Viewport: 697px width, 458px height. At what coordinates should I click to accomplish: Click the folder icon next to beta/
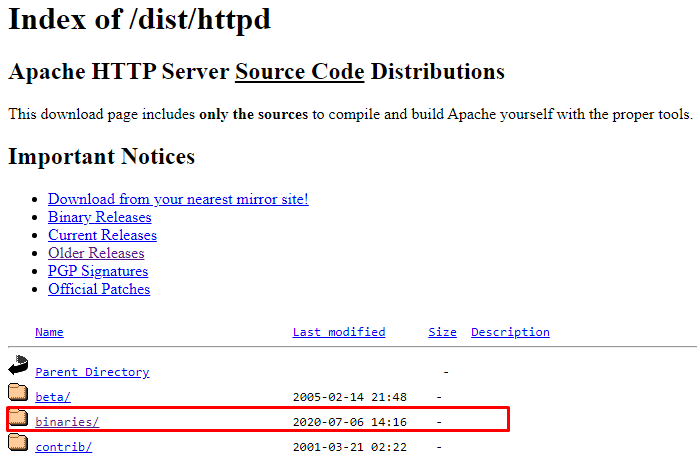18,392
